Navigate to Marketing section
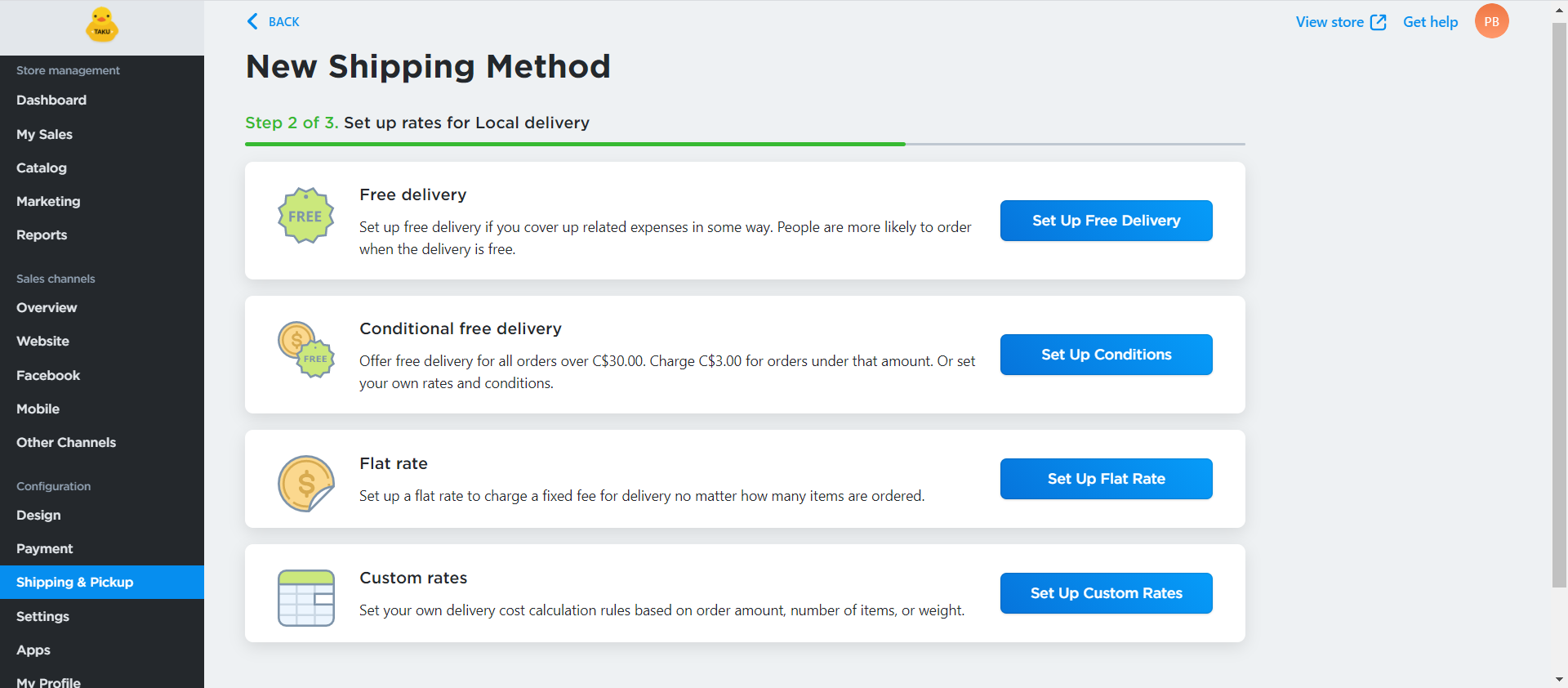The image size is (1568, 688). pos(48,201)
